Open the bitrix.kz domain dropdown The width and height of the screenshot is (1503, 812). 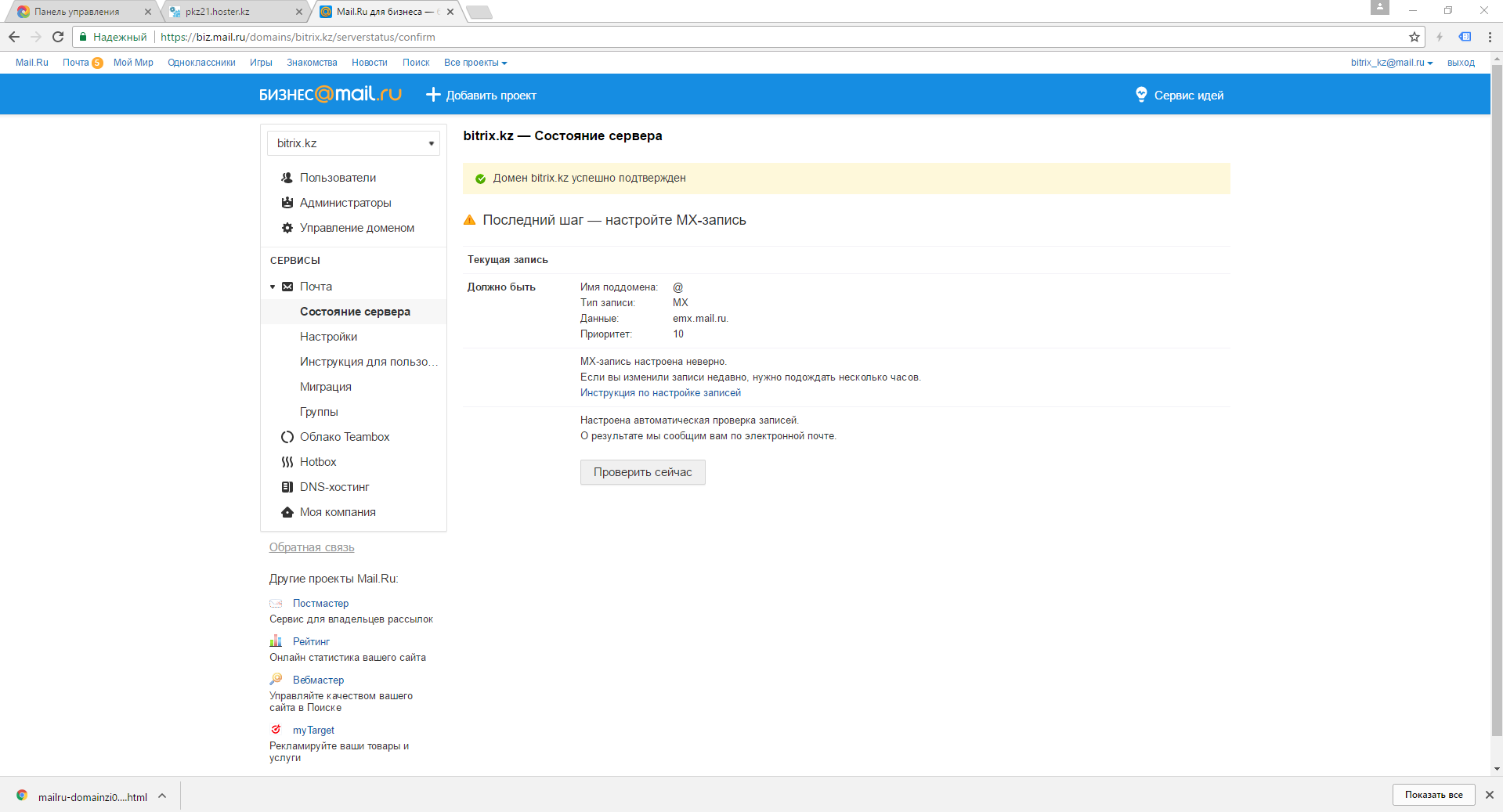point(353,143)
